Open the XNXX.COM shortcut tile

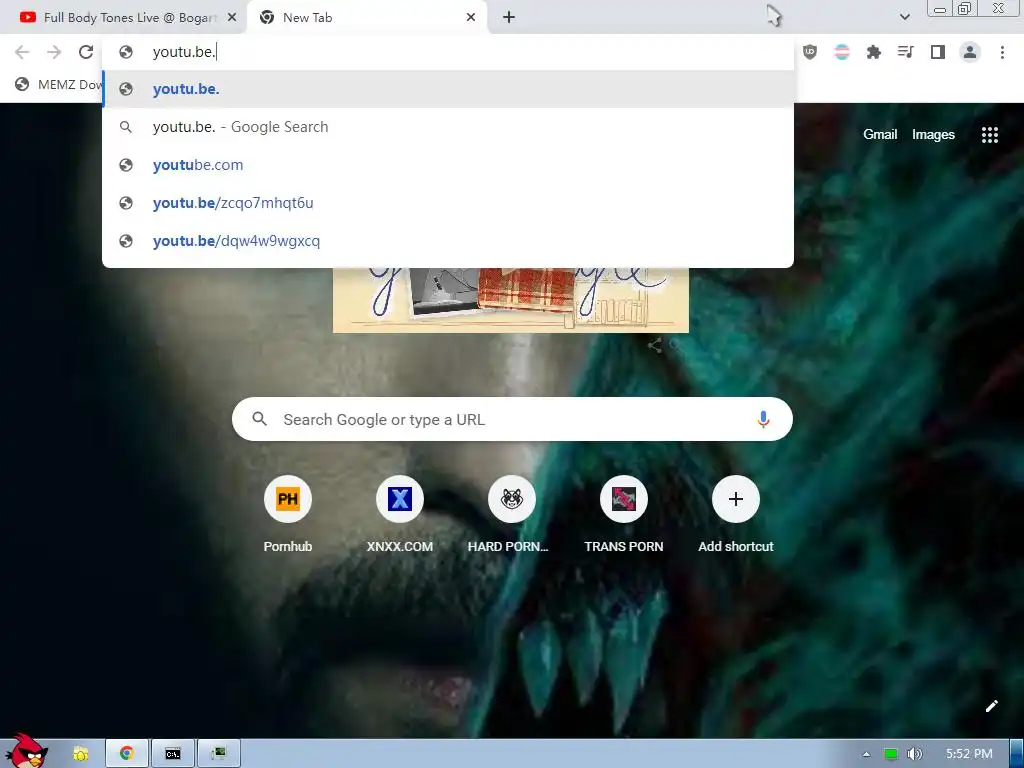[400, 515]
